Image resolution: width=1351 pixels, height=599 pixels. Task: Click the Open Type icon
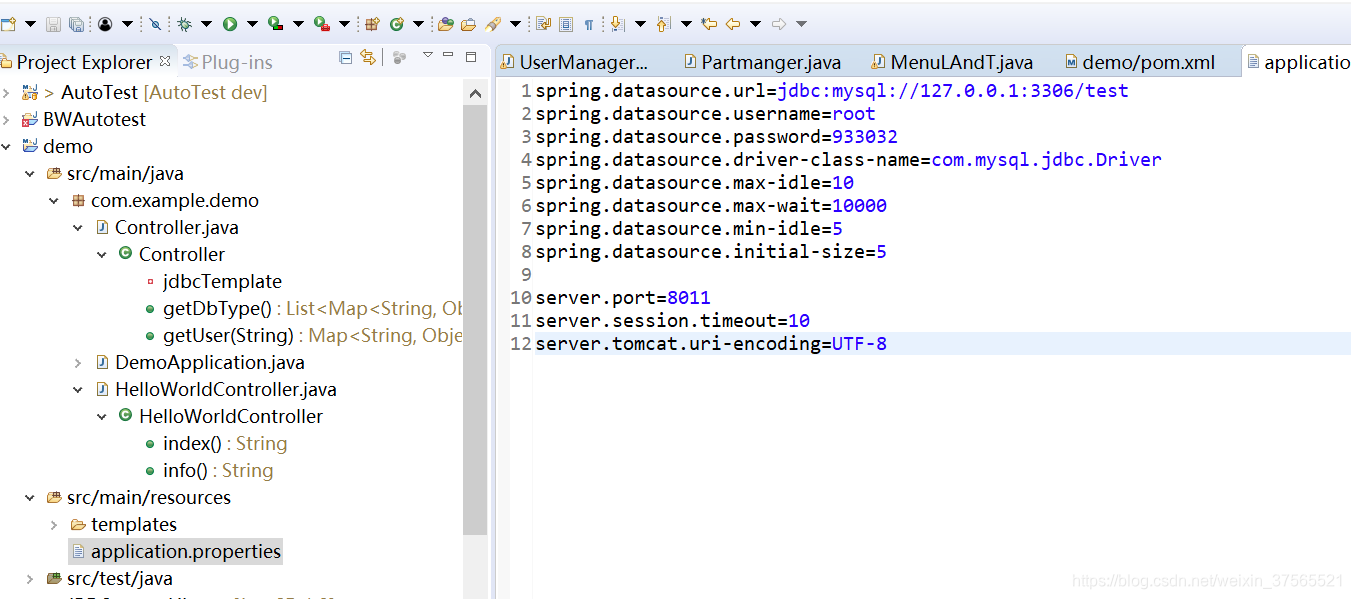(445, 23)
